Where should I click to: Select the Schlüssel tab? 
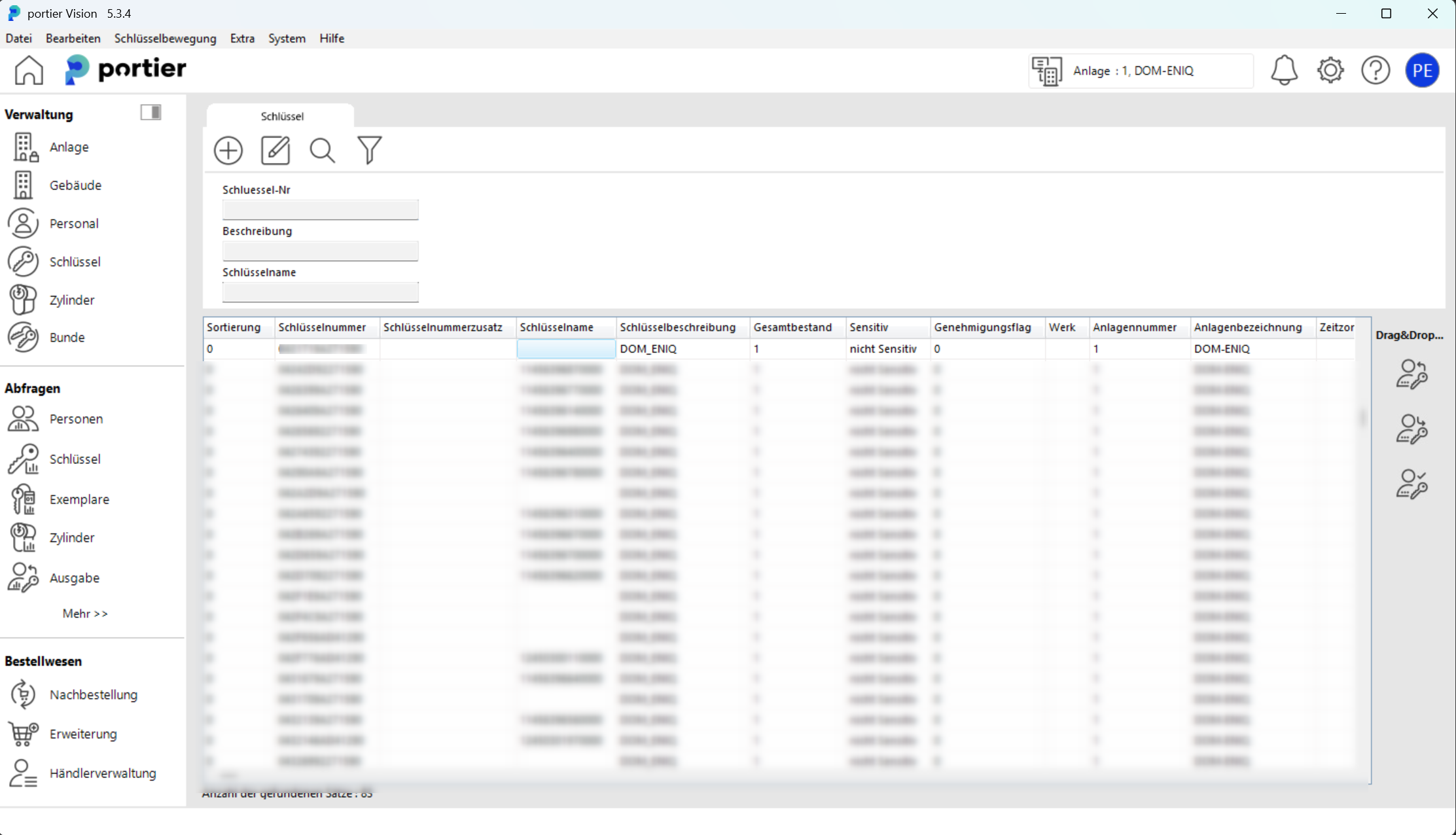[281, 116]
